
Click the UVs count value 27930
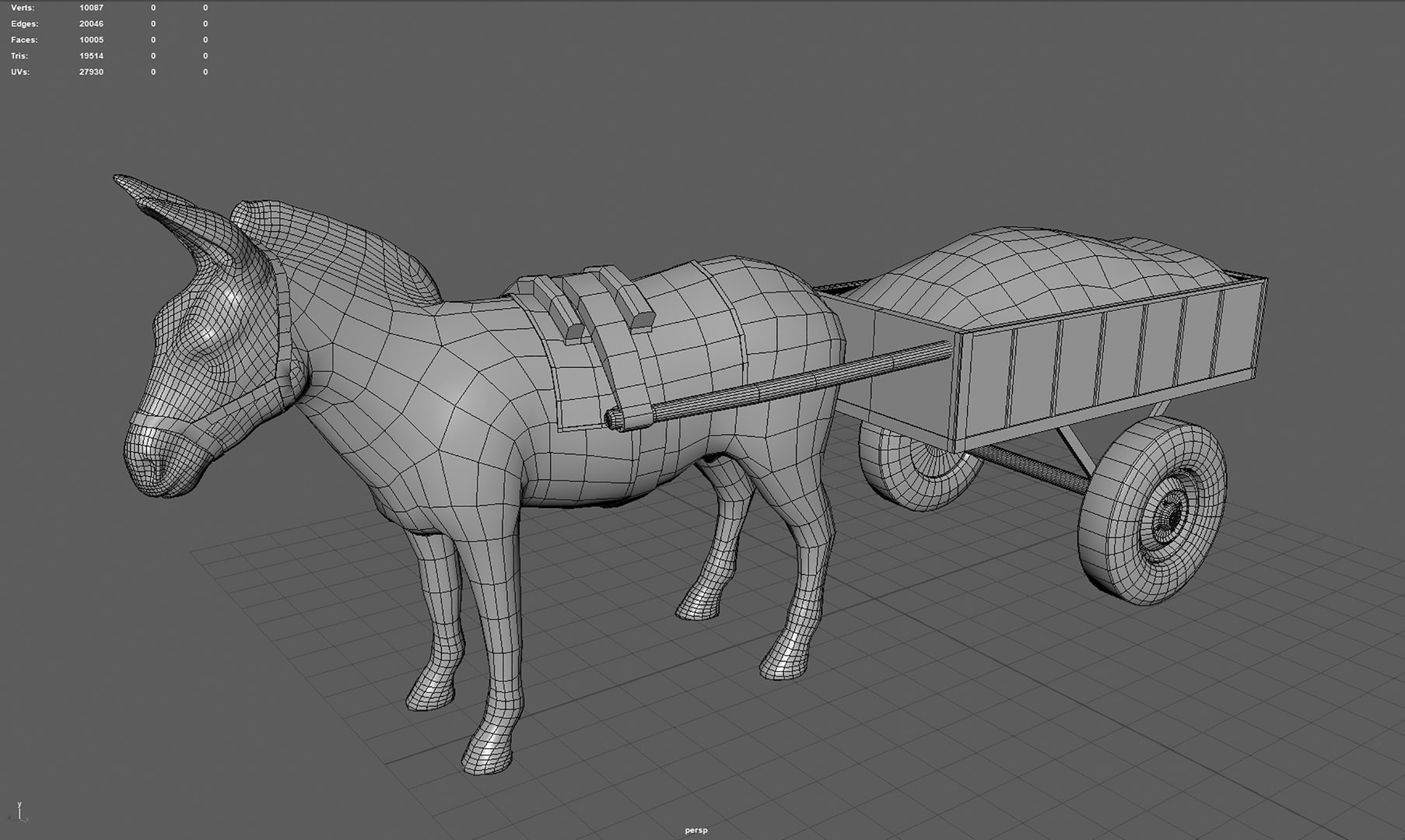pyautogui.click(x=91, y=72)
